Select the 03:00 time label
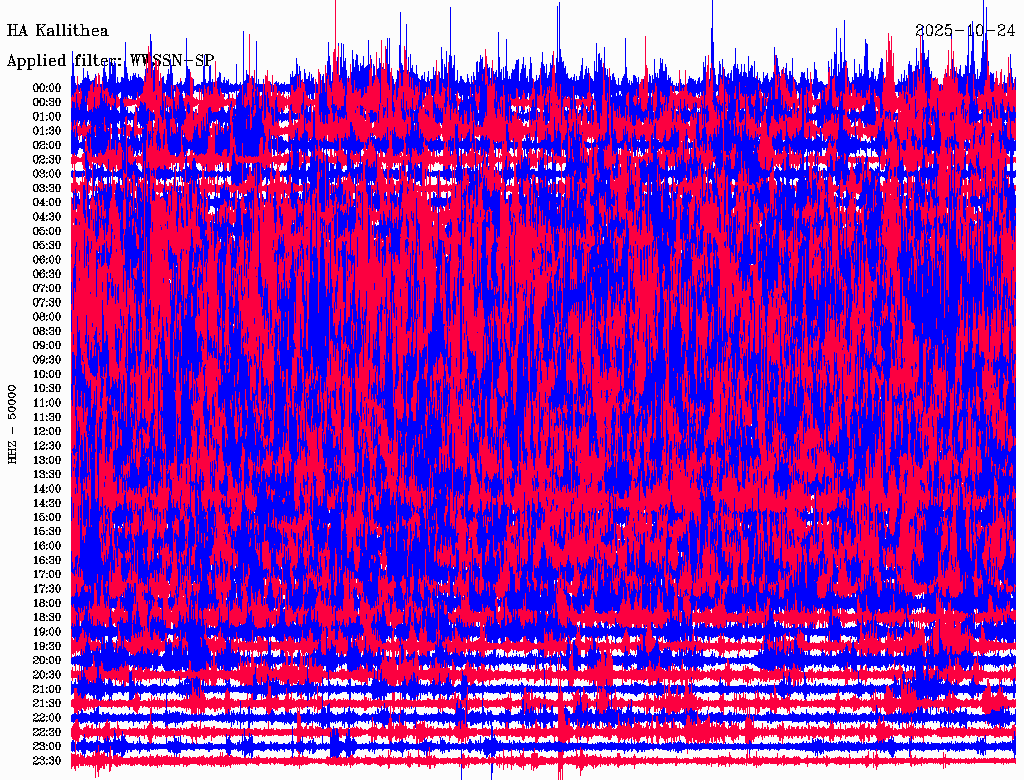Viewport: 1024px width, 780px height. 47,174
